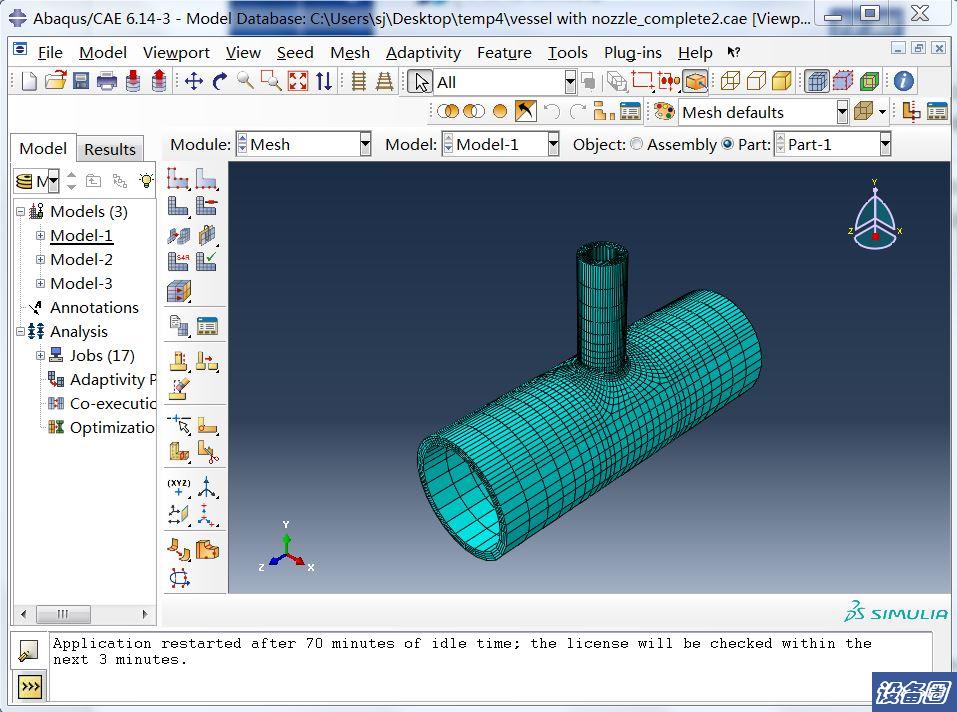Open the Adaptivity menu
Screen dimensions: 957x712
423,53
